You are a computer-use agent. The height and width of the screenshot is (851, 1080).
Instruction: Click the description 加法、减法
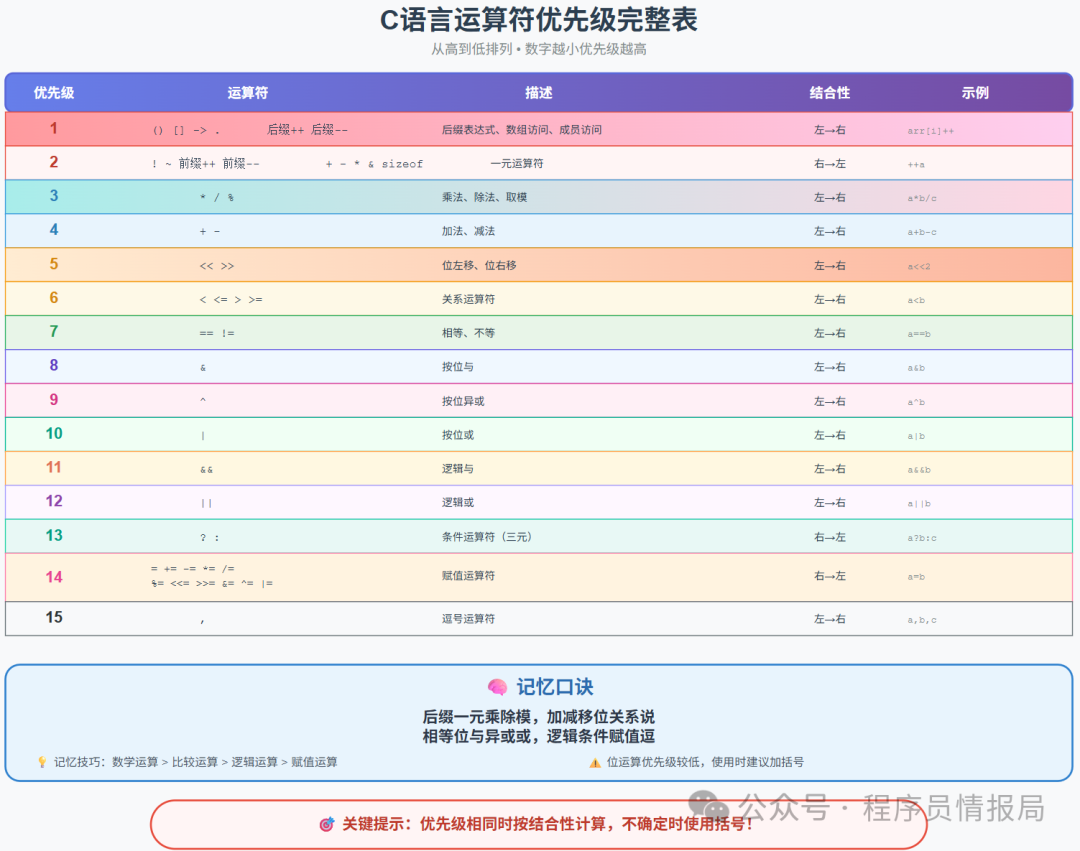tap(468, 231)
